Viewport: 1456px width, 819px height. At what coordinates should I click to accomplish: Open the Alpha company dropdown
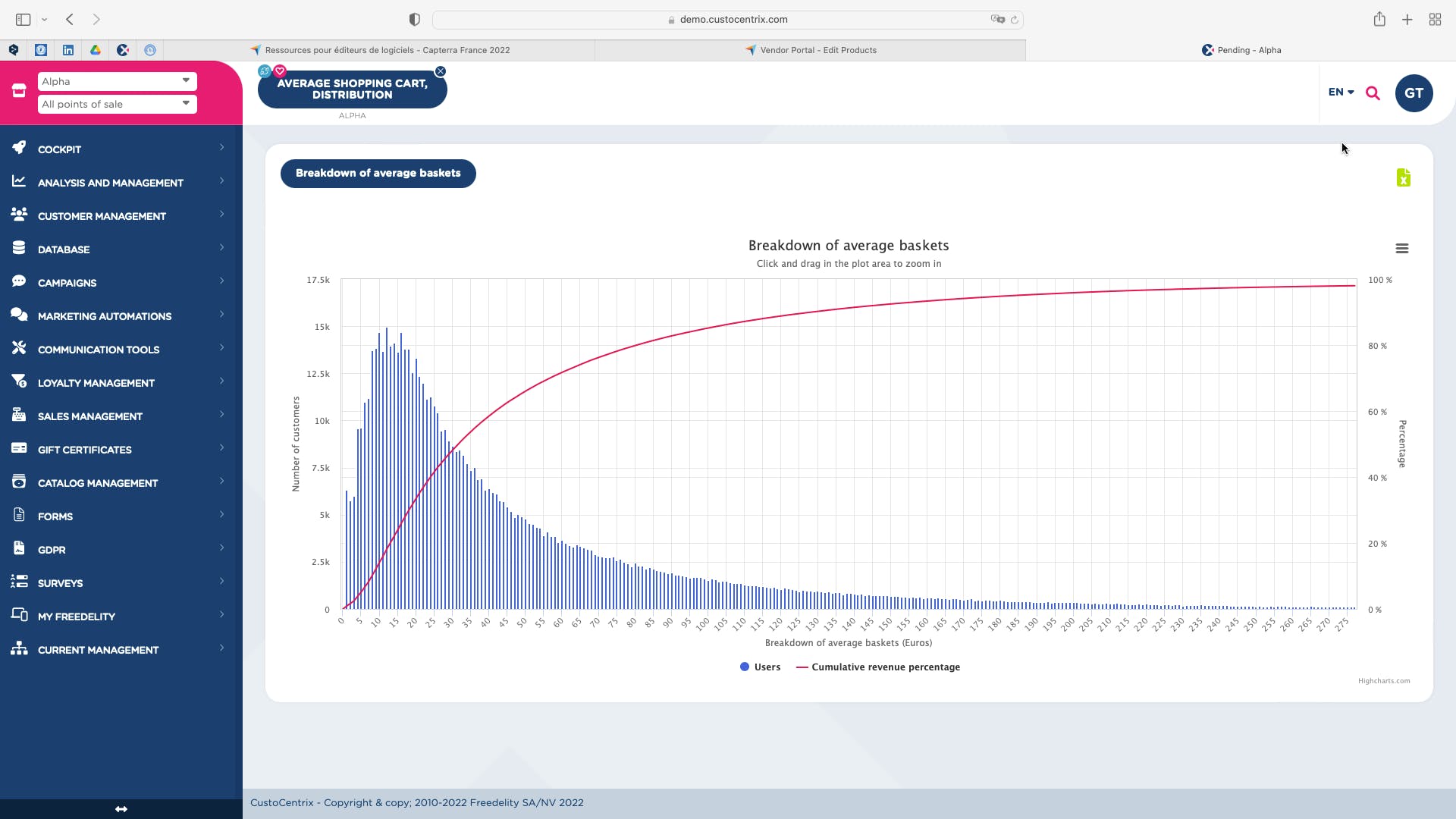117,81
